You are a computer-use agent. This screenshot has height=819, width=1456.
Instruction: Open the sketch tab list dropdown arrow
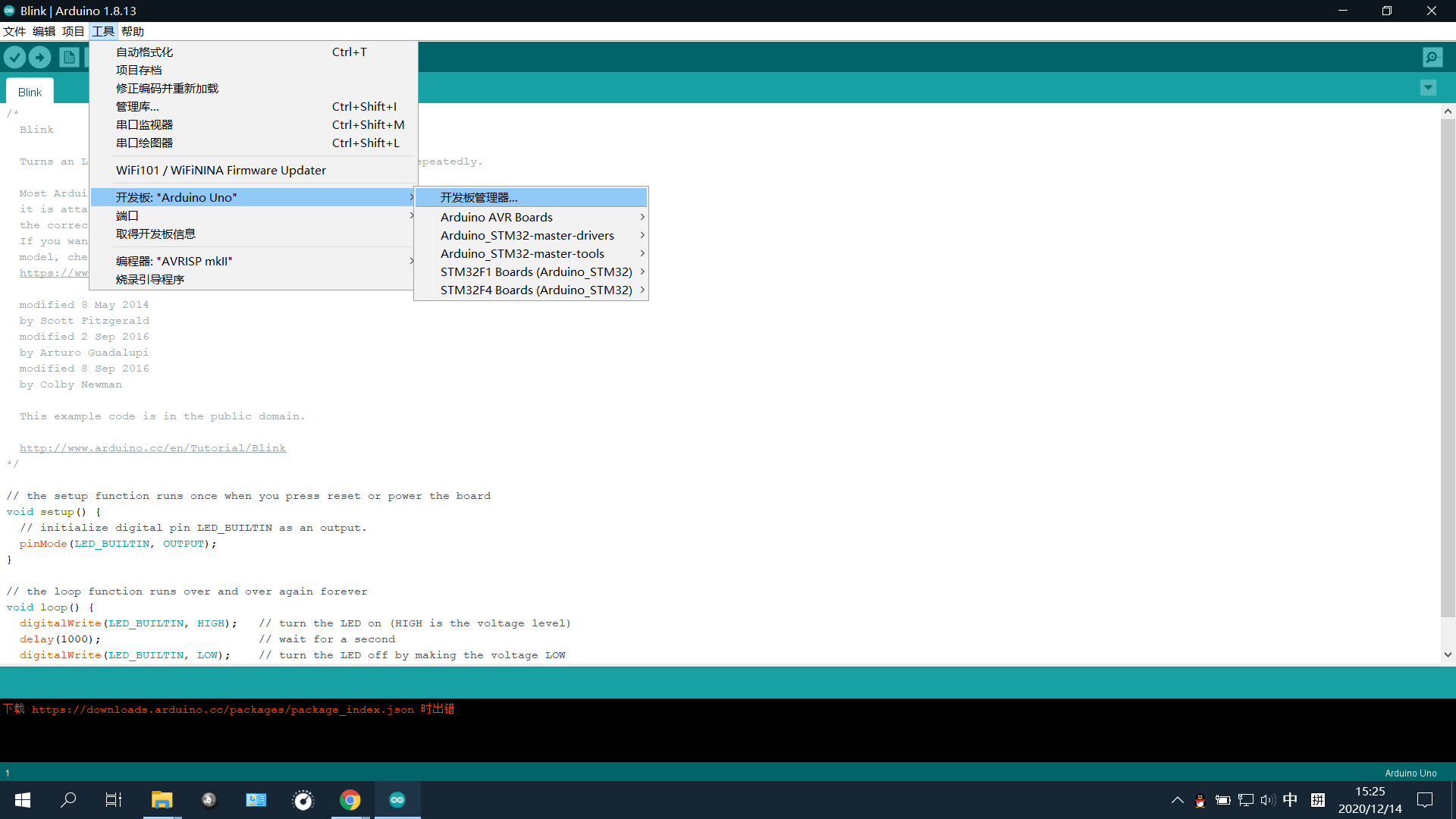pos(1428,87)
